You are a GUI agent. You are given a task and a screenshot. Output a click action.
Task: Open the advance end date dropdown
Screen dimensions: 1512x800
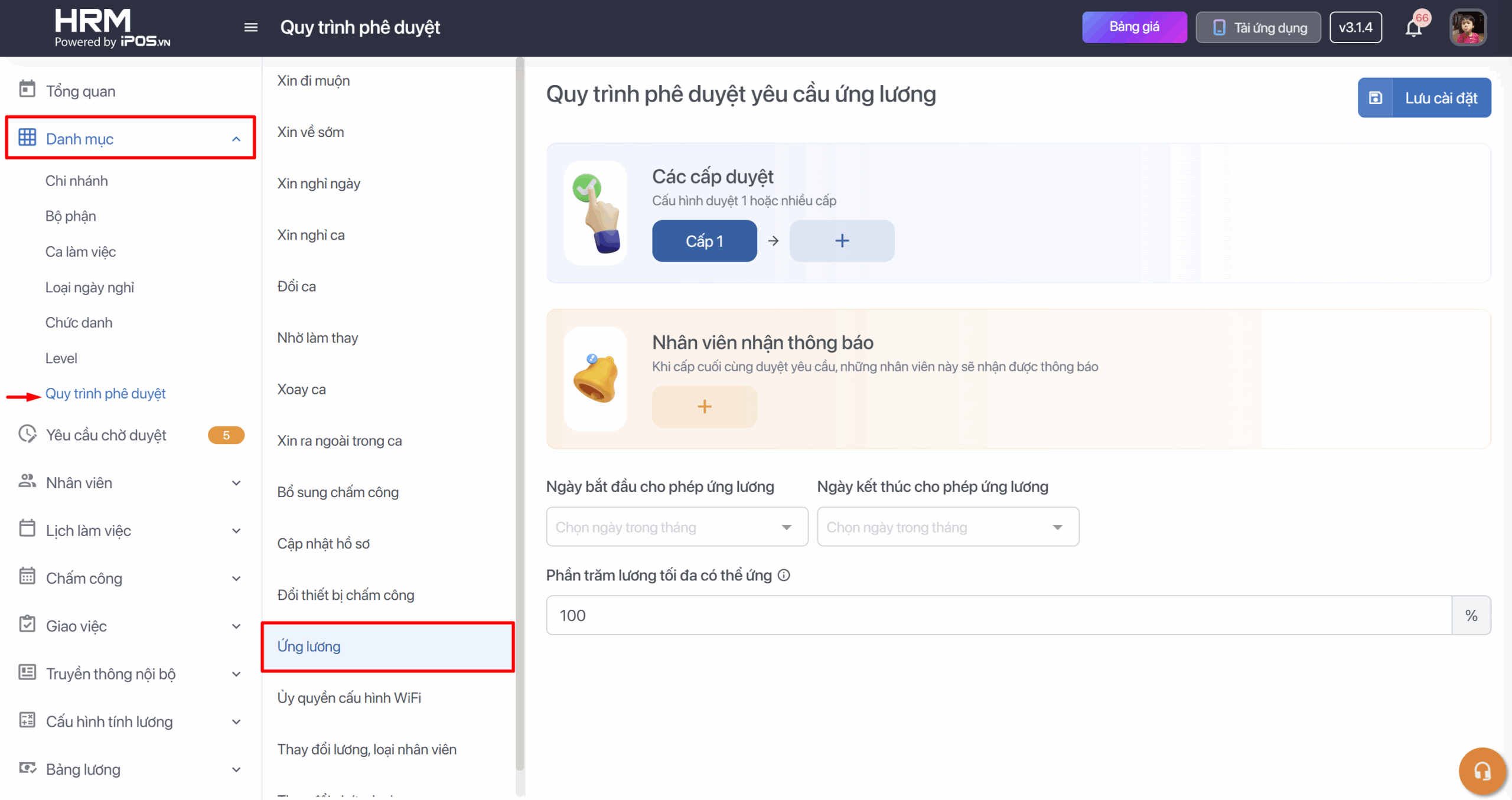[x=947, y=527]
